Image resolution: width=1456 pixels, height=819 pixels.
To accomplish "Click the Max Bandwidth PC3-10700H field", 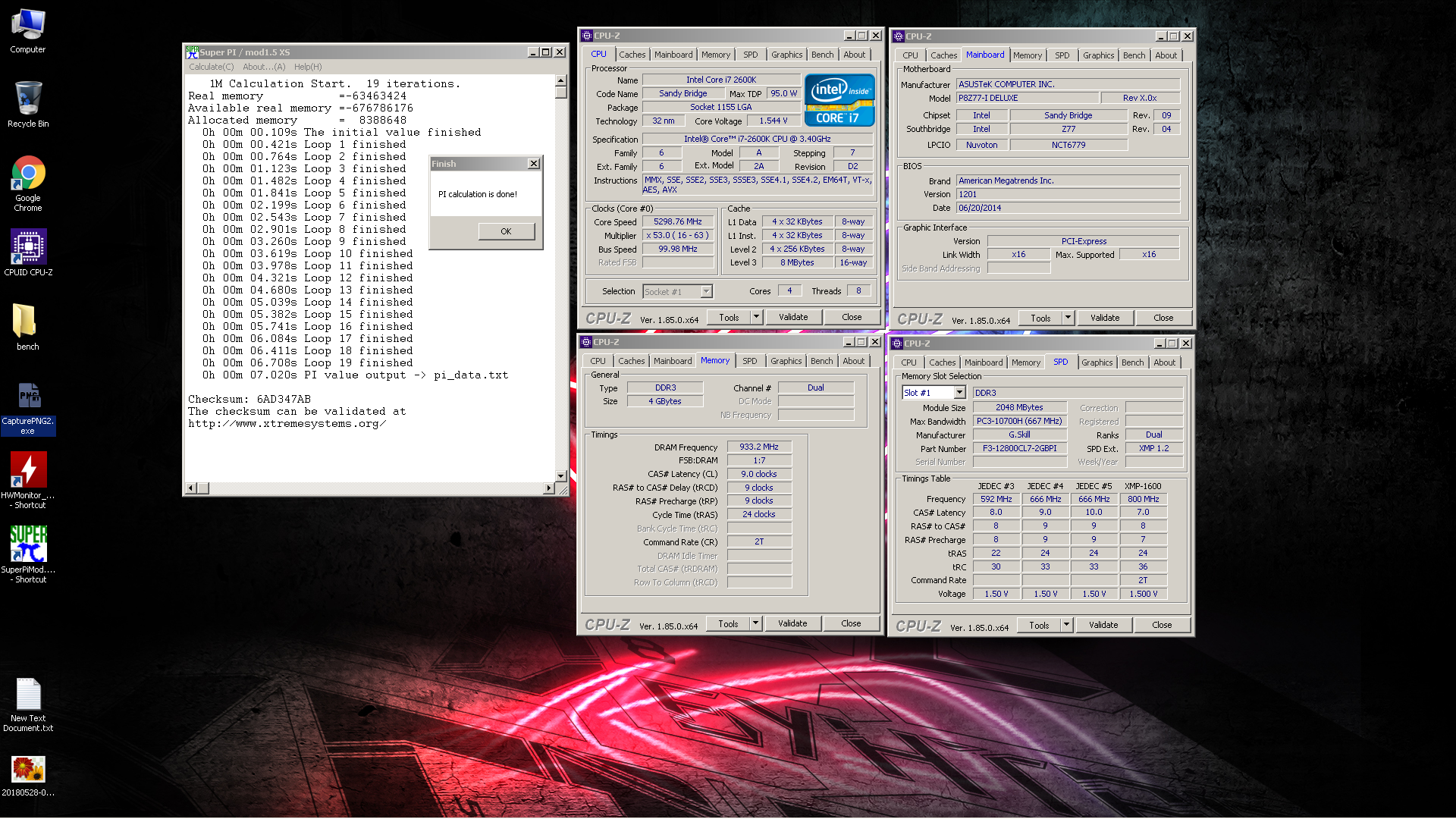I will pos(1019,421).
